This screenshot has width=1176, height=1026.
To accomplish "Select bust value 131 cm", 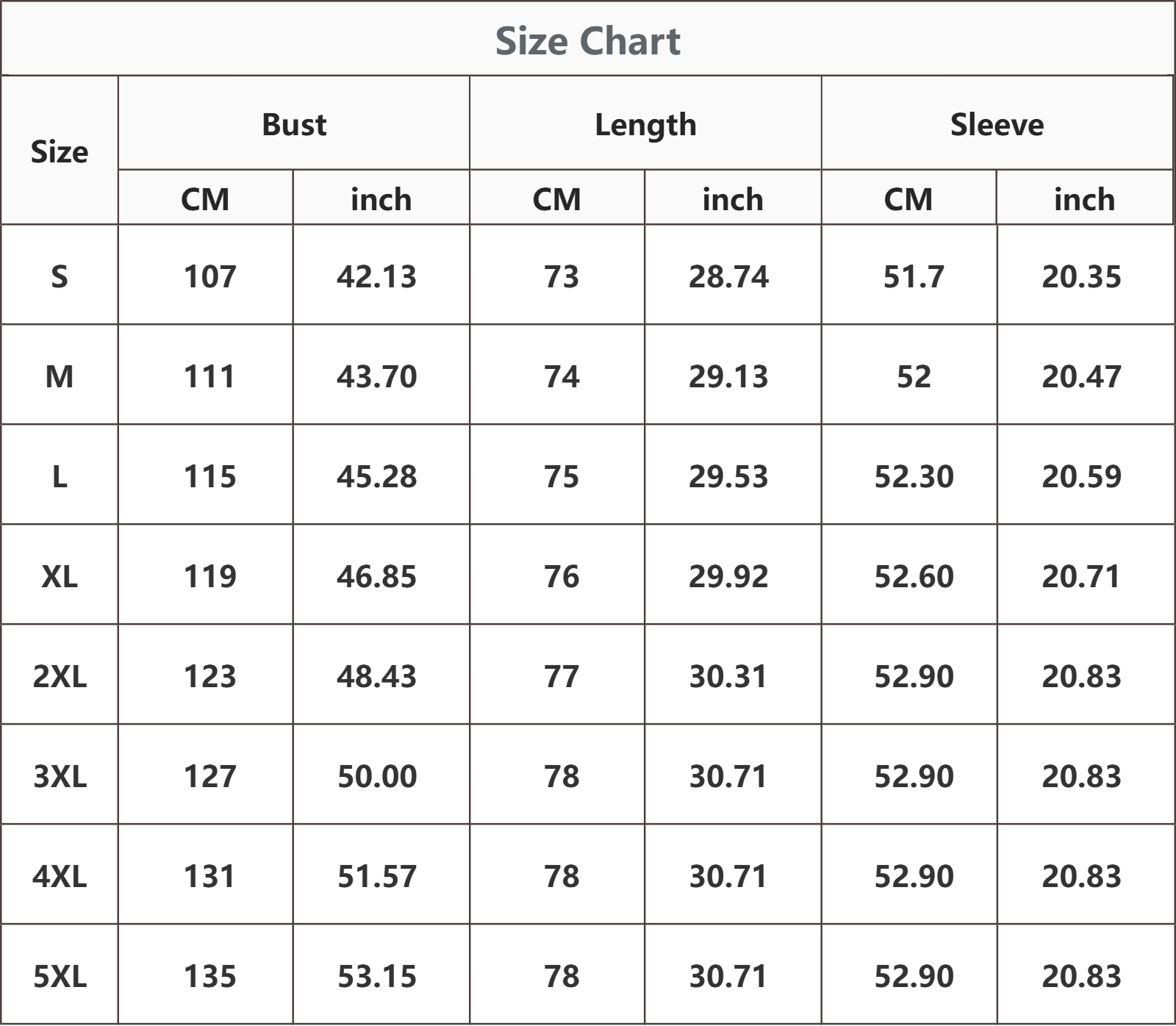I will pyautogui.click(x=209, y=876).
